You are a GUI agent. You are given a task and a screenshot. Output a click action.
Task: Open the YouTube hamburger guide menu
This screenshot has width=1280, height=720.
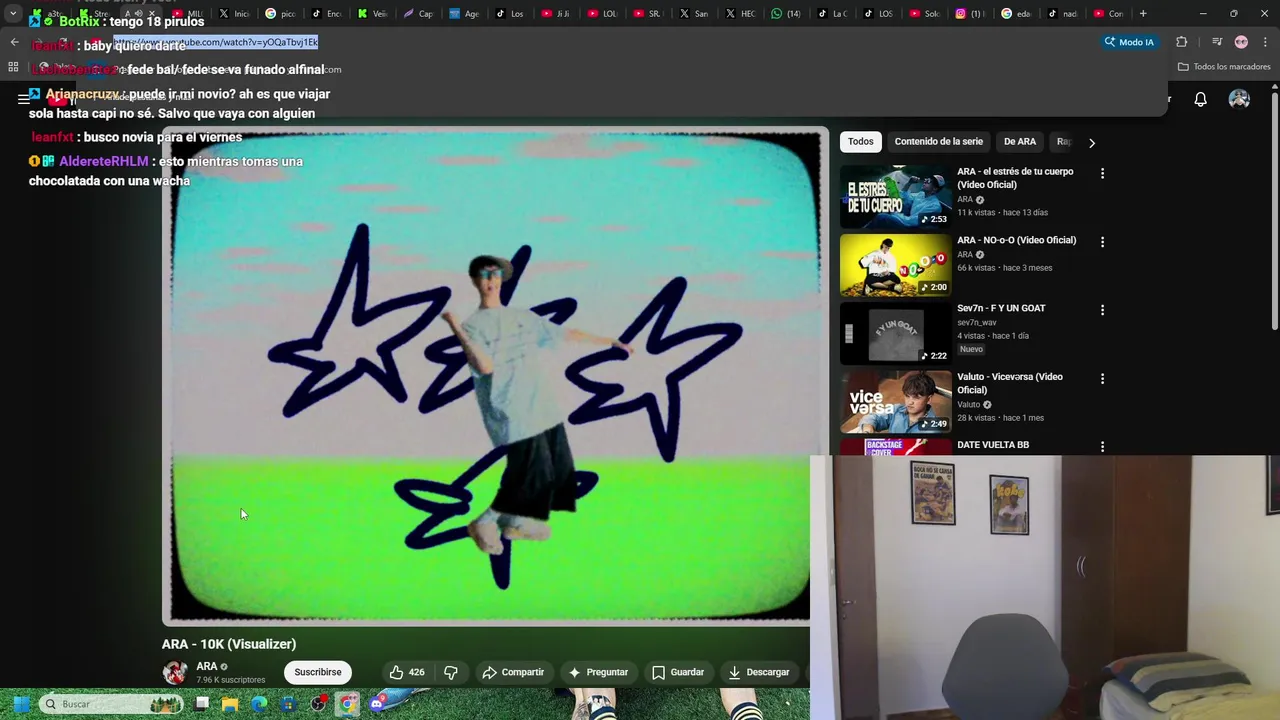point(23,99)
